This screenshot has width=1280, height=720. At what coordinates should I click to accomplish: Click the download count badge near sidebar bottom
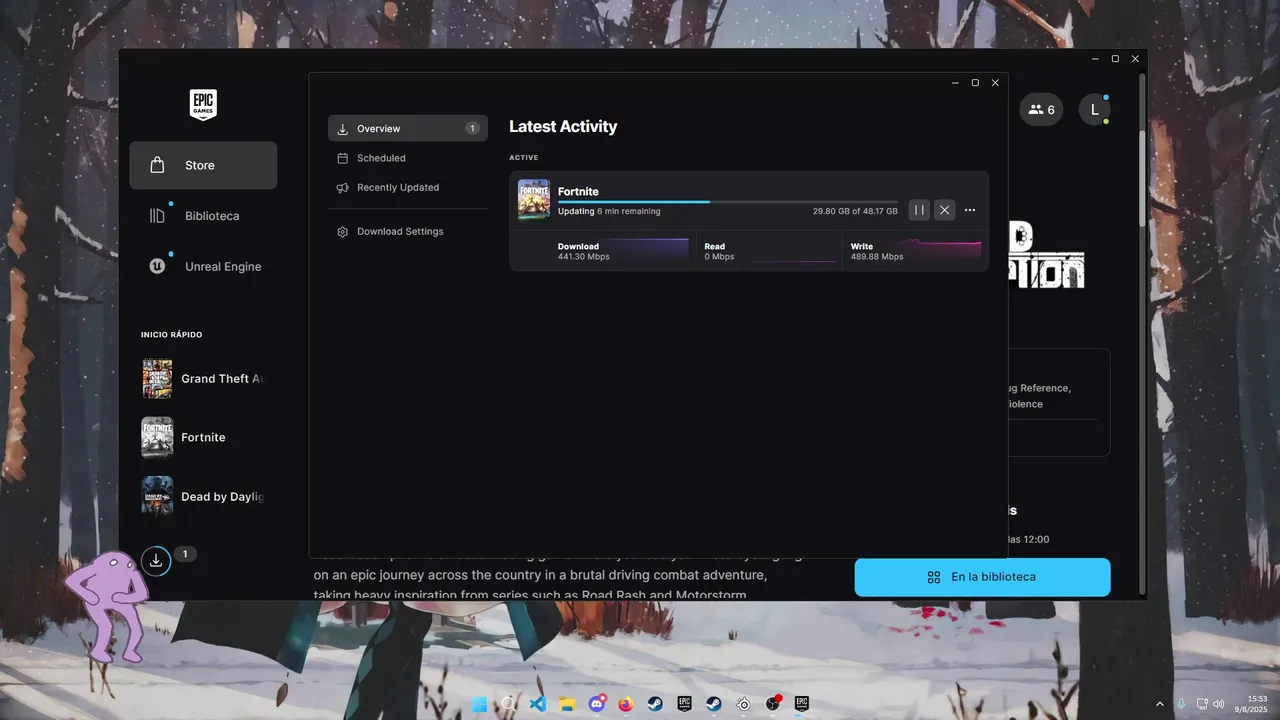coord(185,554)
